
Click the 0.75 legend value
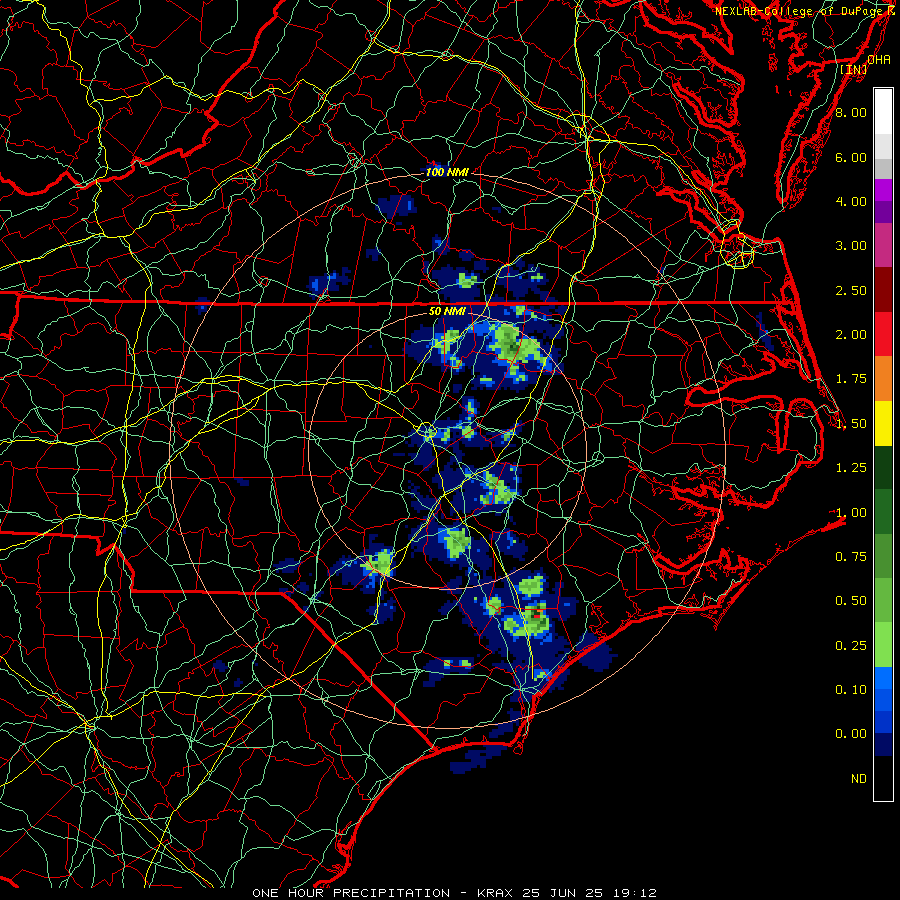click(851, 557)
